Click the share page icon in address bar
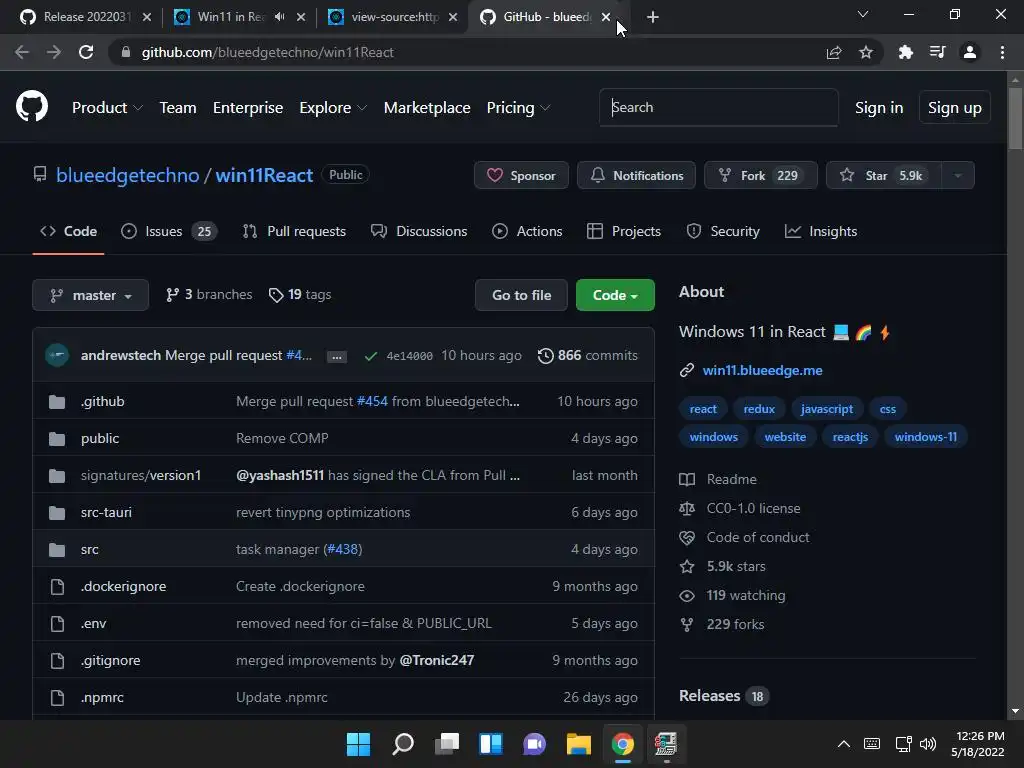The height and width of the screenshot is (768, 1024). click(834, 52)
